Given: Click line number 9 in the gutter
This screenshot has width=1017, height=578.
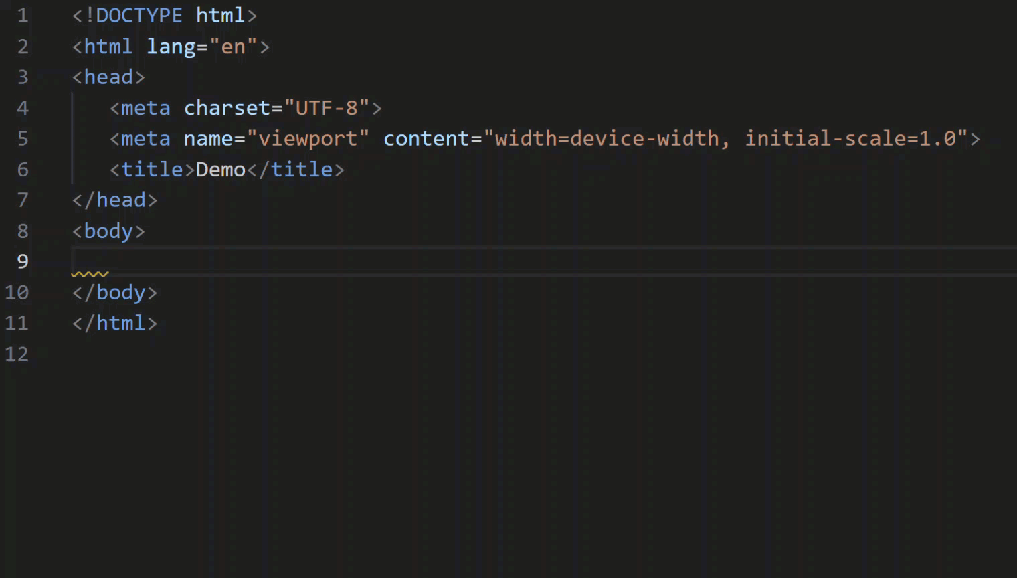Looking at the screenshot, I should pyautogui.click(x=23, y=261).
